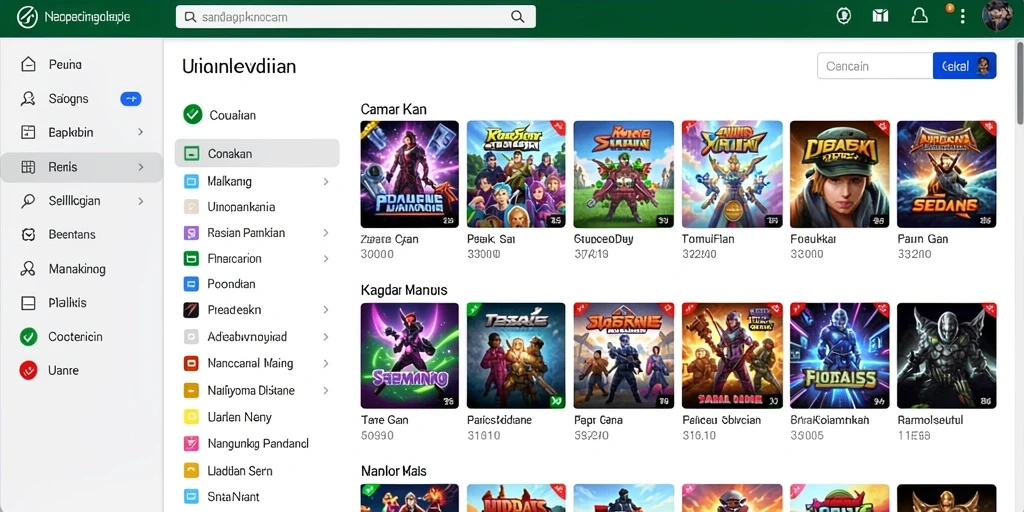Focus the top search field

355,17
